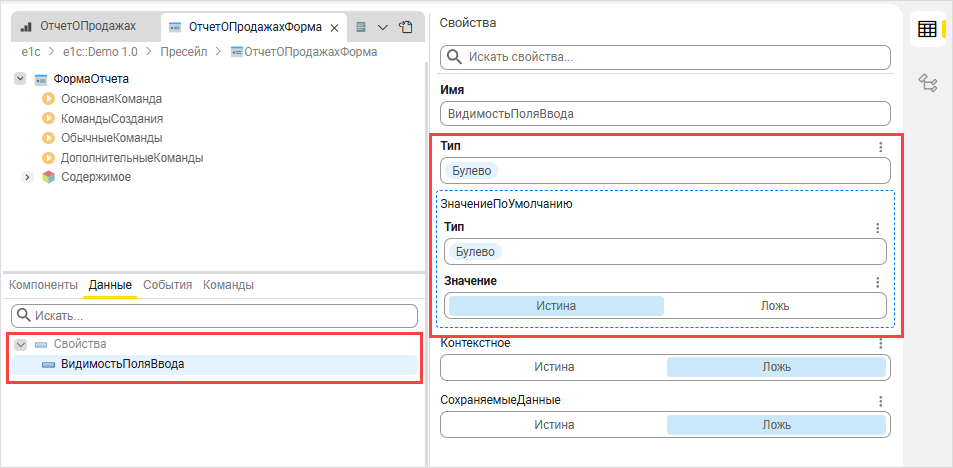Image resolution: width=953 pixels, height=468 pixels.
Task: Open the Компоненты tab
Action: [44, 285]
